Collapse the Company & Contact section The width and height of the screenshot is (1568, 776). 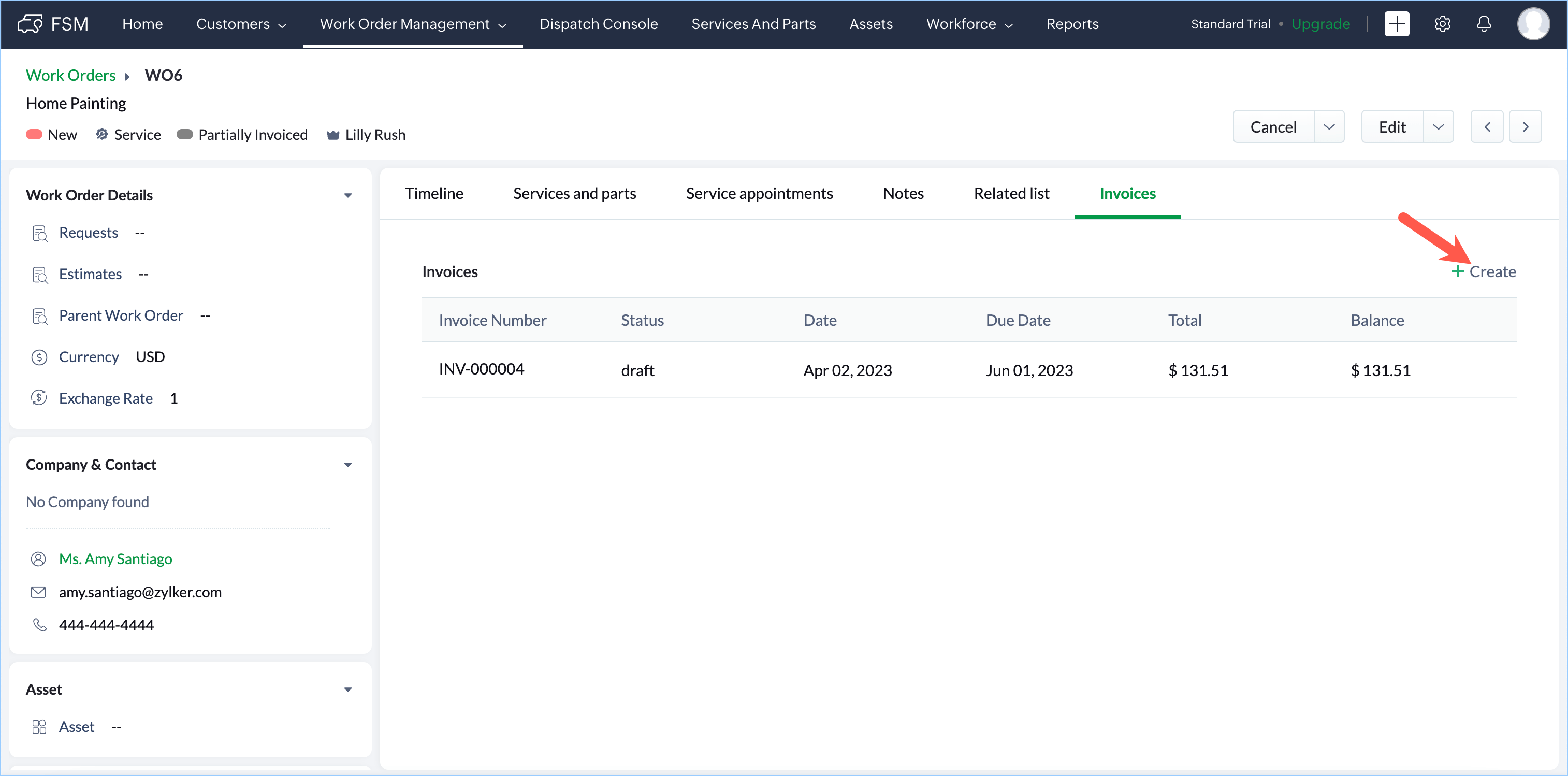click(347, 465)
